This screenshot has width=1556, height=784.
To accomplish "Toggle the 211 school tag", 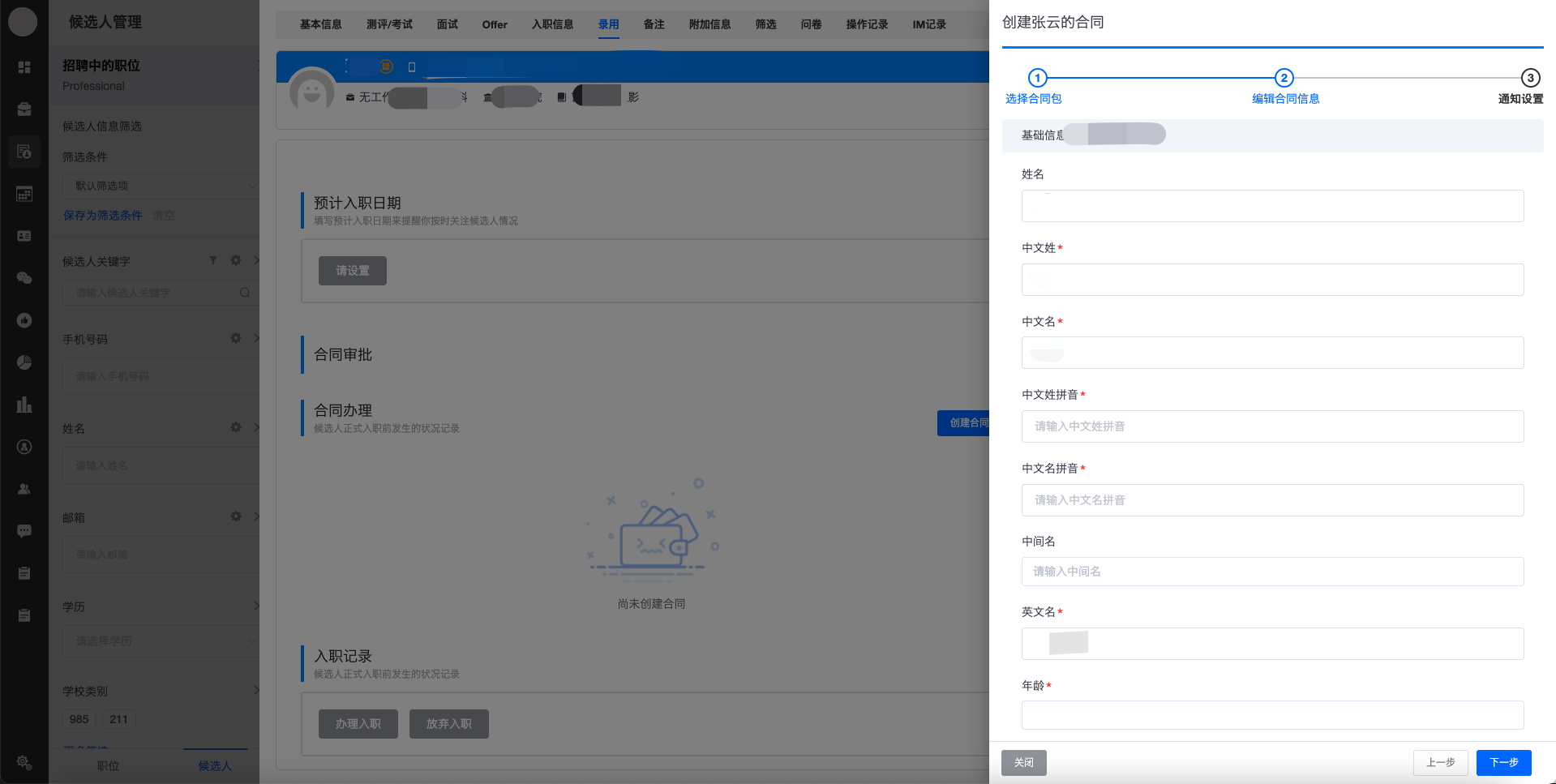I will pos(118,719).
